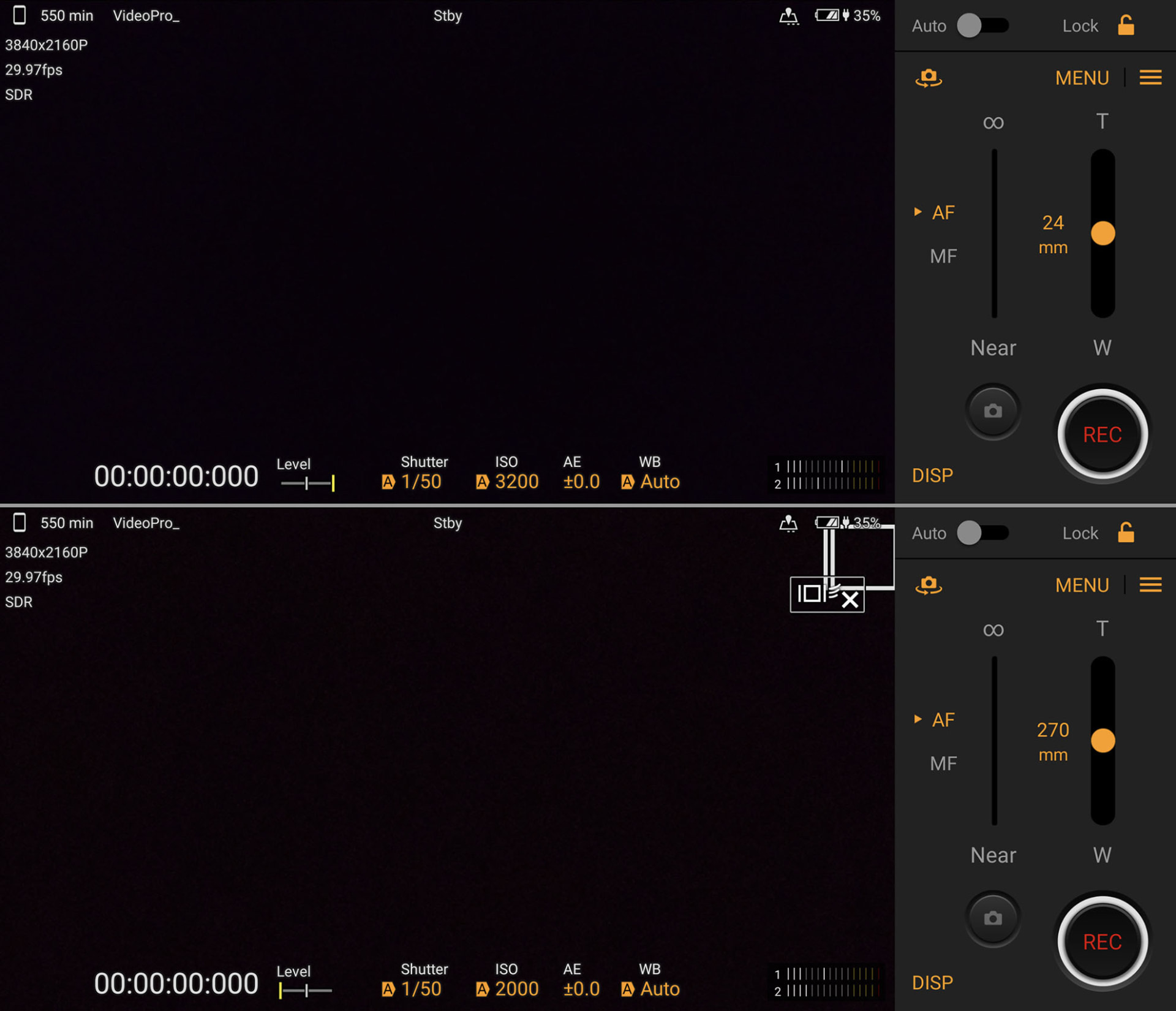Screen dimensions: 1176x1011
Task: Open the MENU in the upper view
Action: click(1082, 78)
